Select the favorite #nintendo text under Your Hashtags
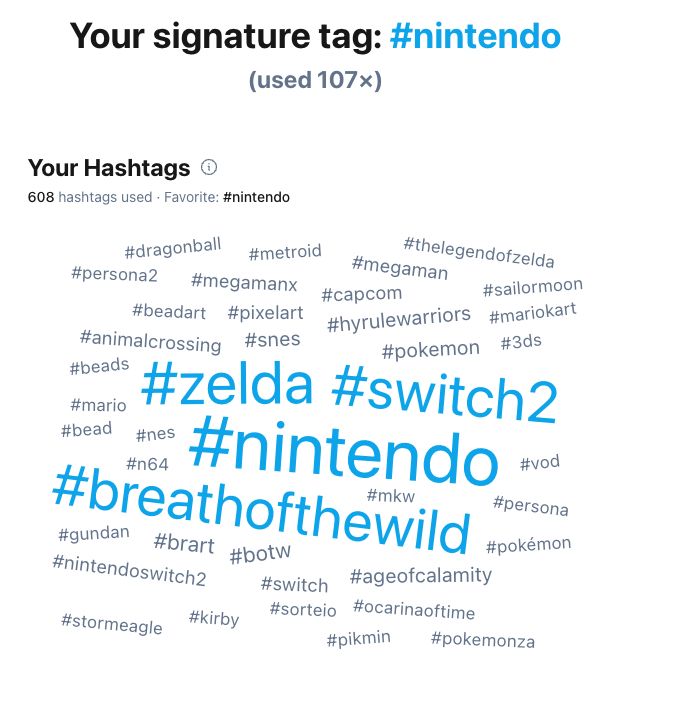Viewport: 692px width, 724px height. 256,197
